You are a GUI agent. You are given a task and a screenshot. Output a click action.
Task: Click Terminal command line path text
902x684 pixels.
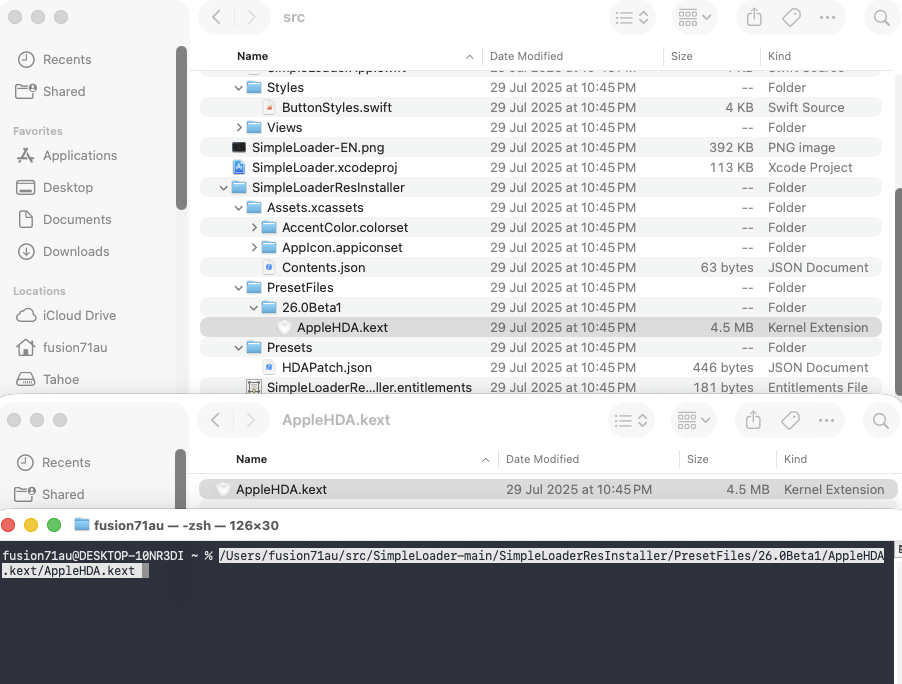[443, 563]
